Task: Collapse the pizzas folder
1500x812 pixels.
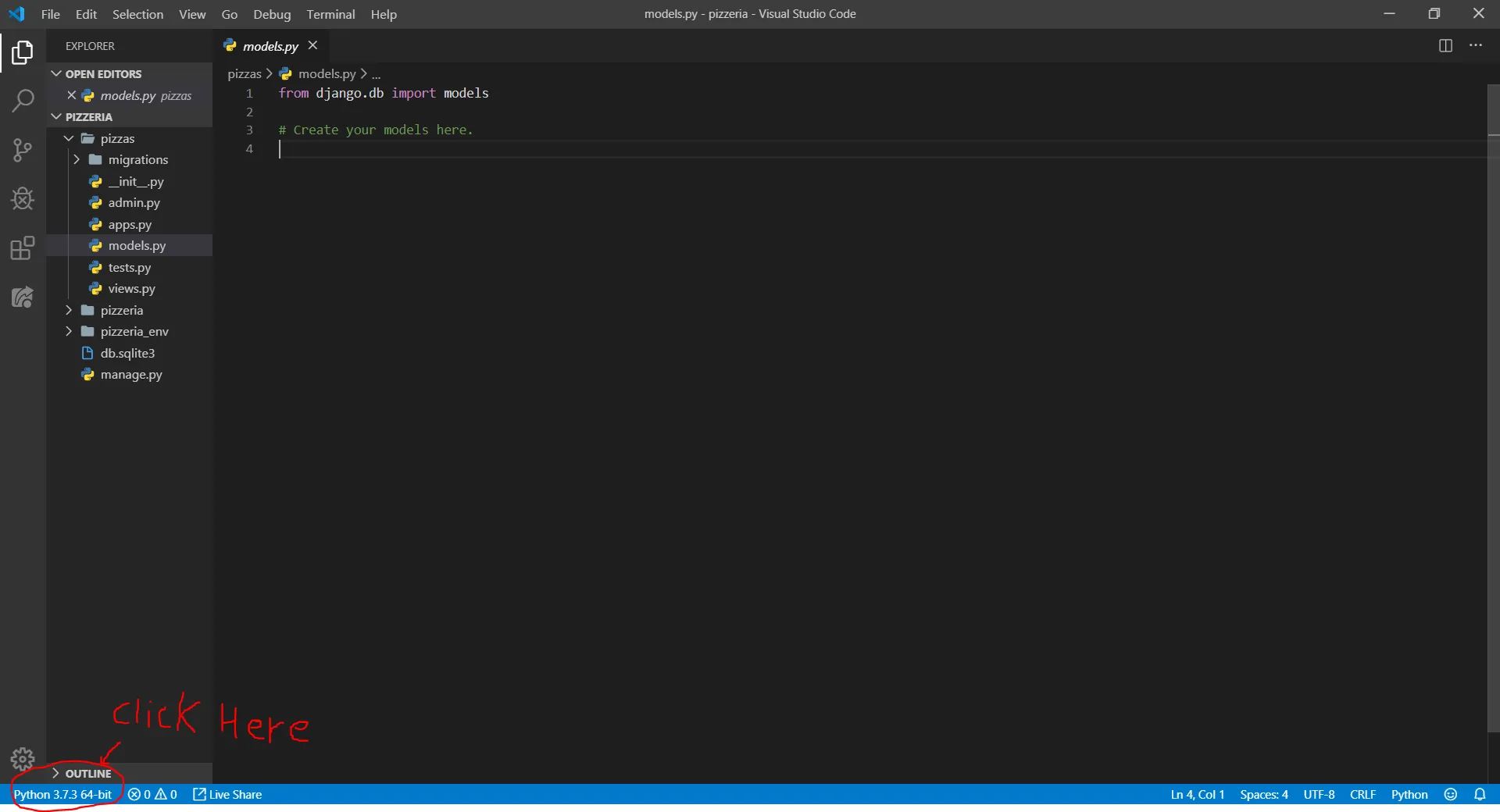Action: tap(130, 138)
